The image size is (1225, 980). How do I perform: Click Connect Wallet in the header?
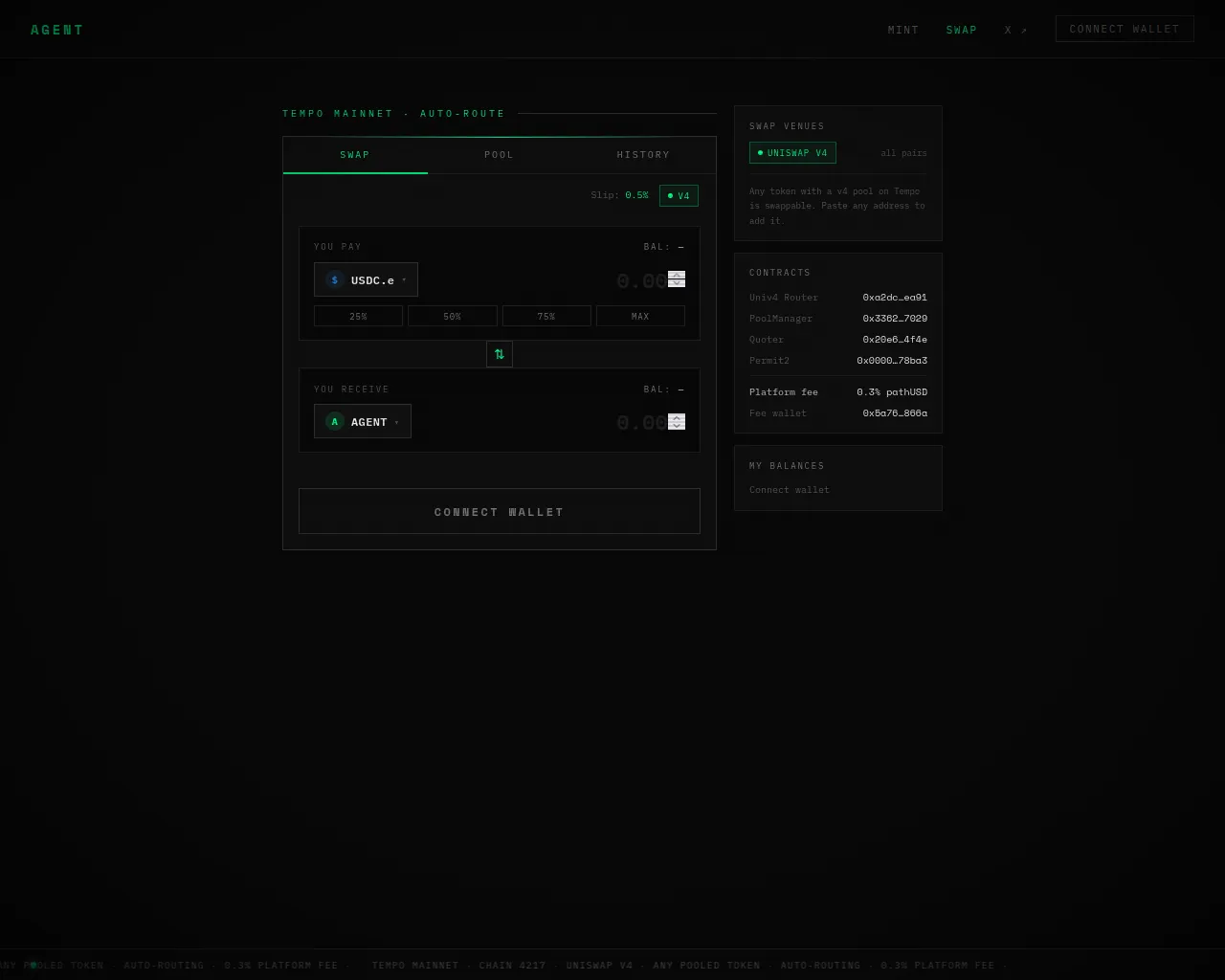[1125, 30]
